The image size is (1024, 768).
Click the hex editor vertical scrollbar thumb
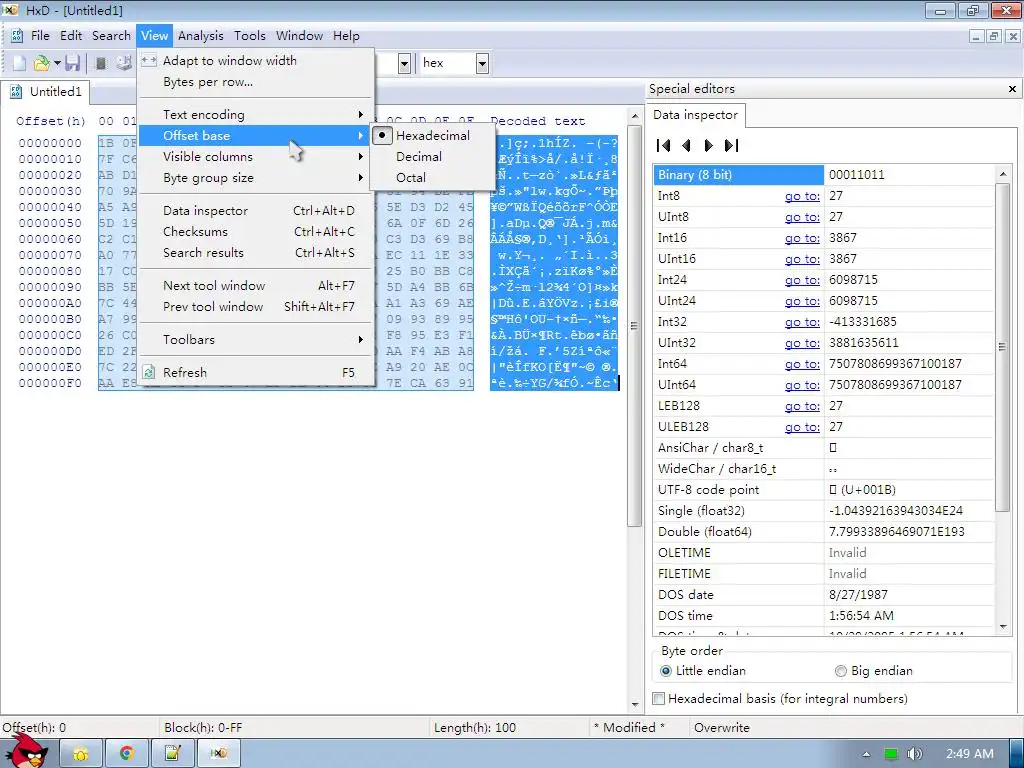(x=633, y=325)
